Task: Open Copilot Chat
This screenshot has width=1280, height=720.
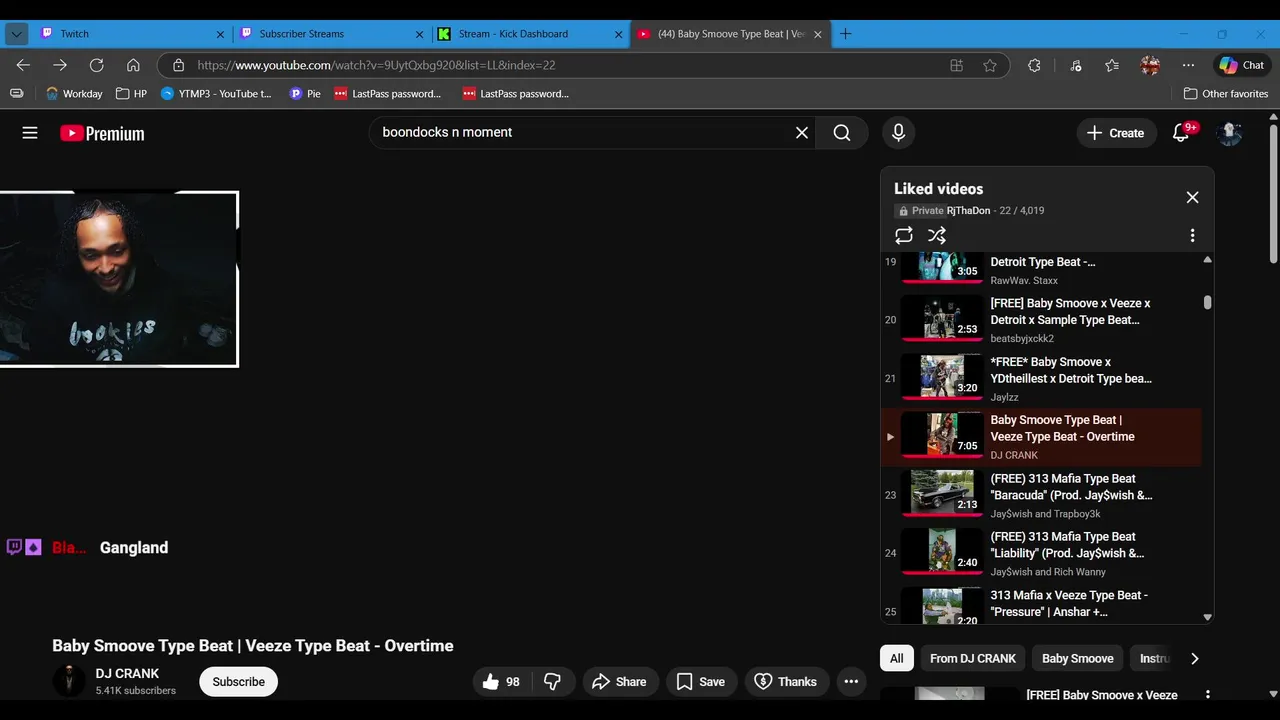Action: click(x=1241, y=65)
